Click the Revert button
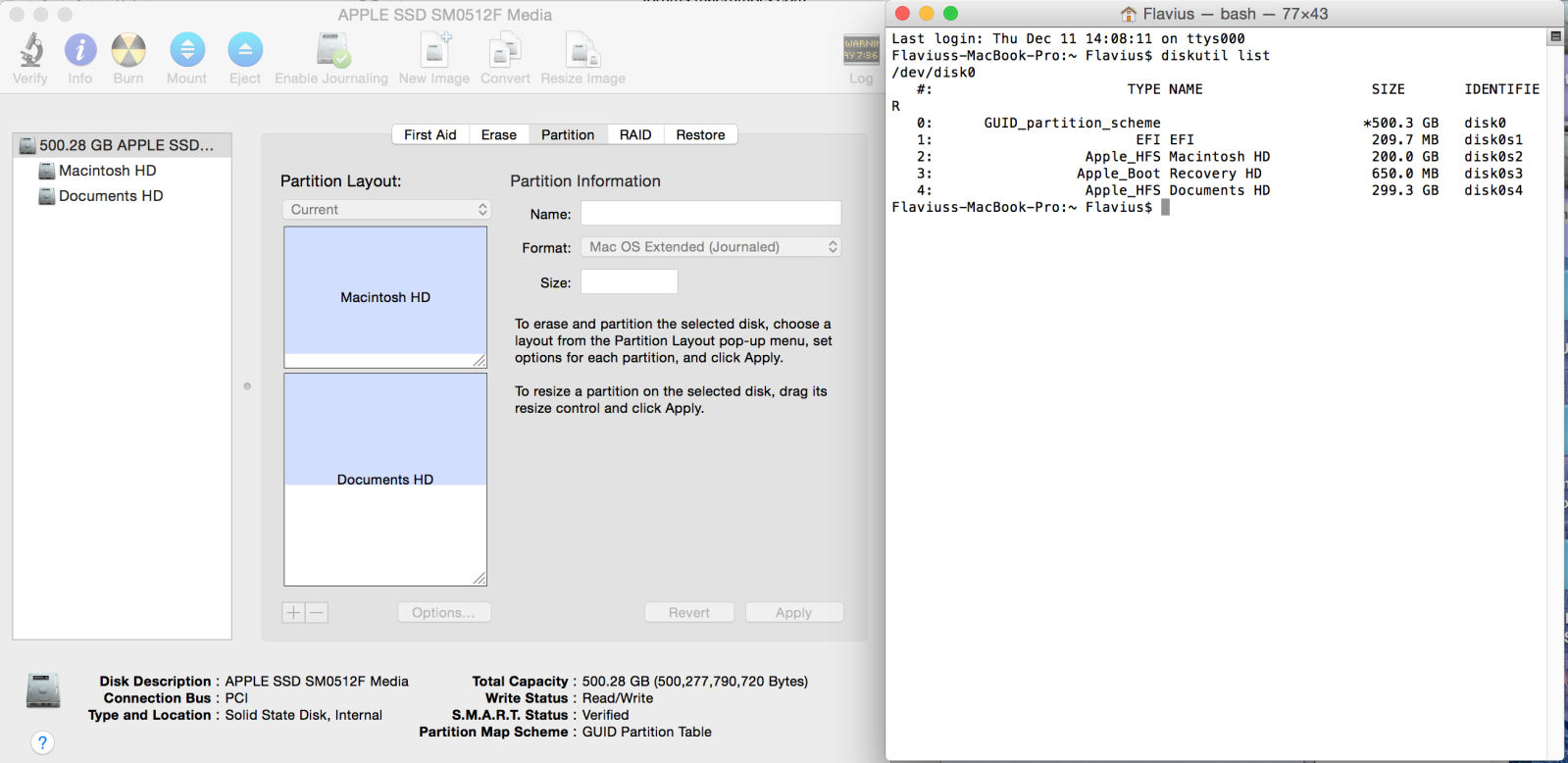Screen dimensions: 1568x763 (x=689, y=613)
